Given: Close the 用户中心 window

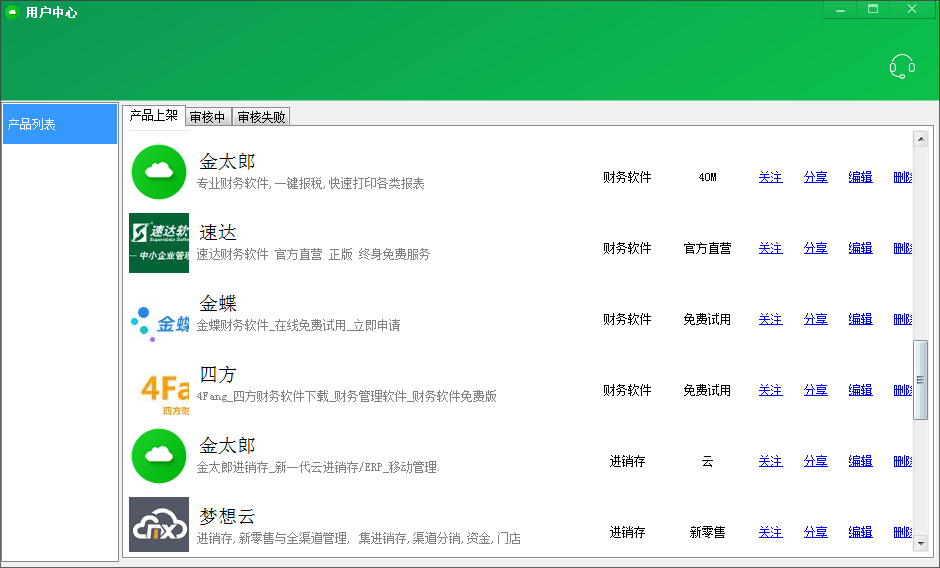Looking at the screenshot, I should point(912,10).
